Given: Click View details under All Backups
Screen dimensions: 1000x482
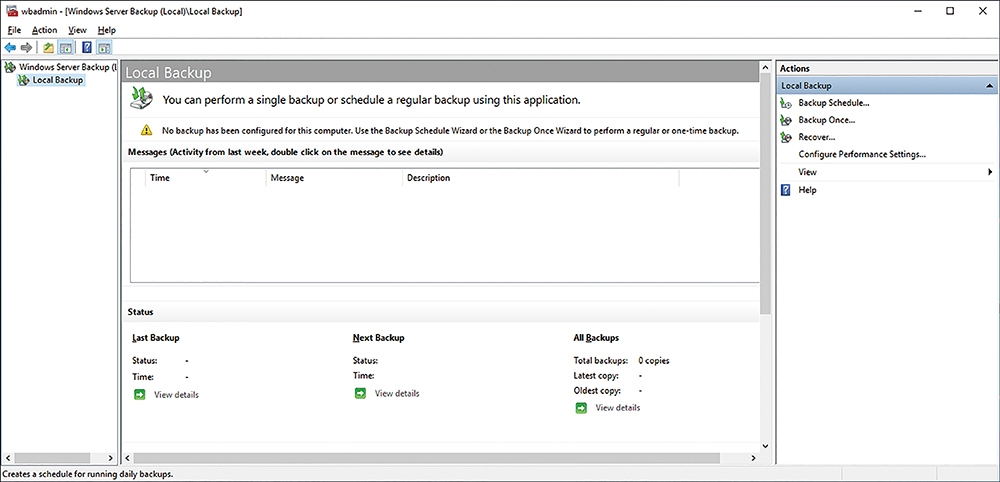Looking at the screenshot, I should click(617, 408).
